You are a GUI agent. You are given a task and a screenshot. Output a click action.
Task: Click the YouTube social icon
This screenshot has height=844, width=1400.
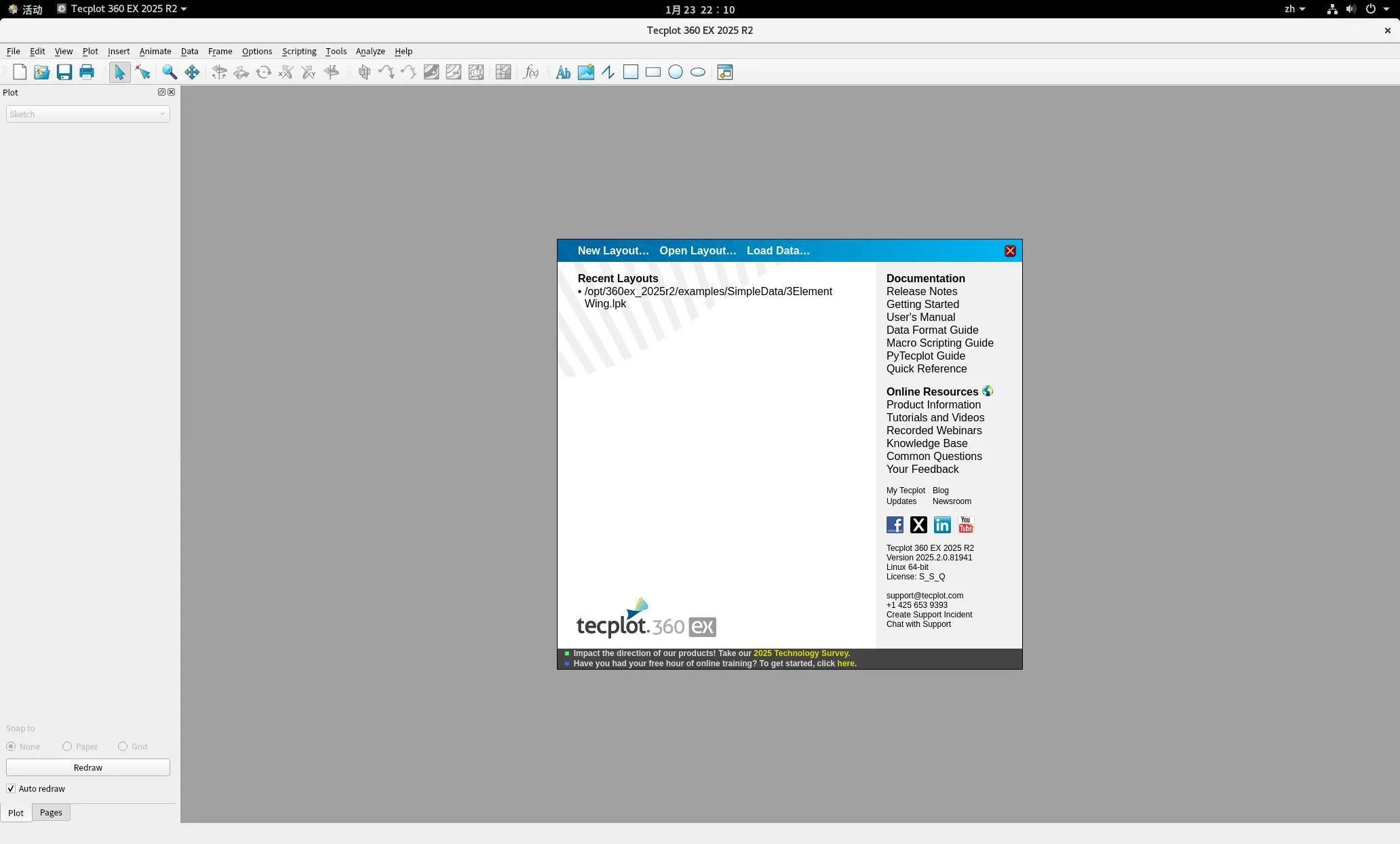(966, 524)
